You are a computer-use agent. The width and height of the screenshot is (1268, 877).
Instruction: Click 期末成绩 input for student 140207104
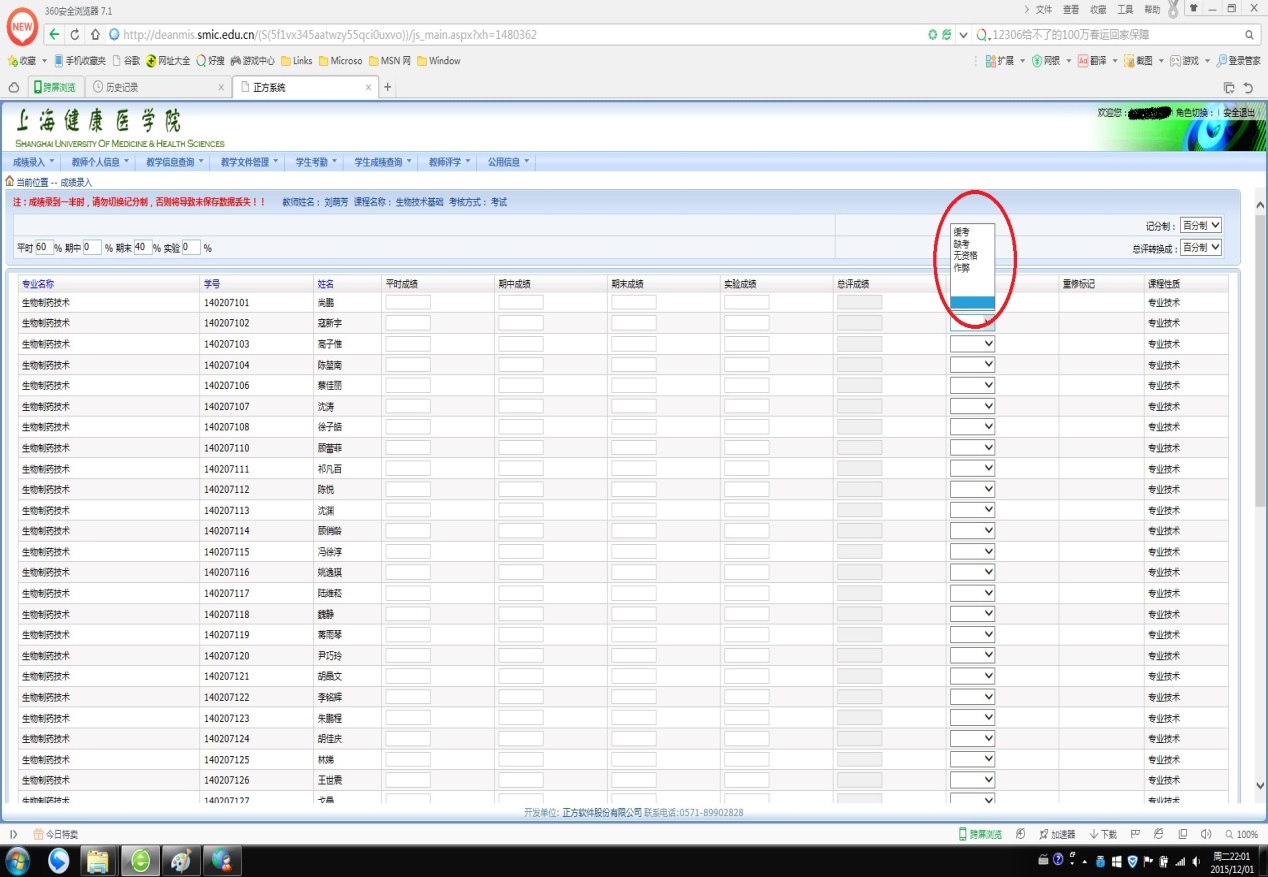[x=634, y=365]
